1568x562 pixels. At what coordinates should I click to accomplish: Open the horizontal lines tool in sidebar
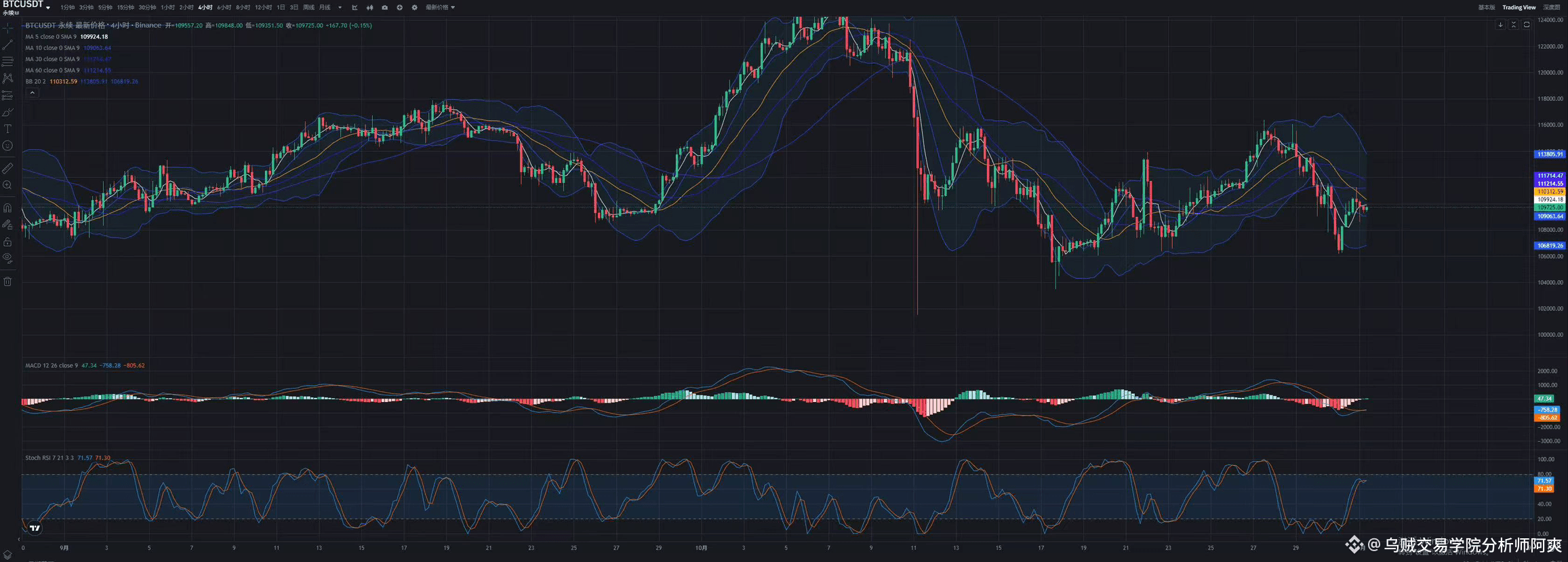[x=7, y=62]
